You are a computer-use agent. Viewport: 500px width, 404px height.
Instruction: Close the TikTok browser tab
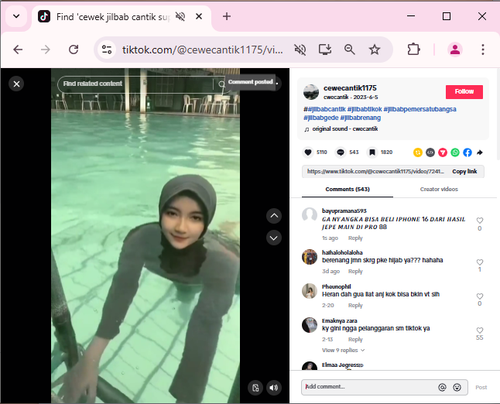click(199, 16)
